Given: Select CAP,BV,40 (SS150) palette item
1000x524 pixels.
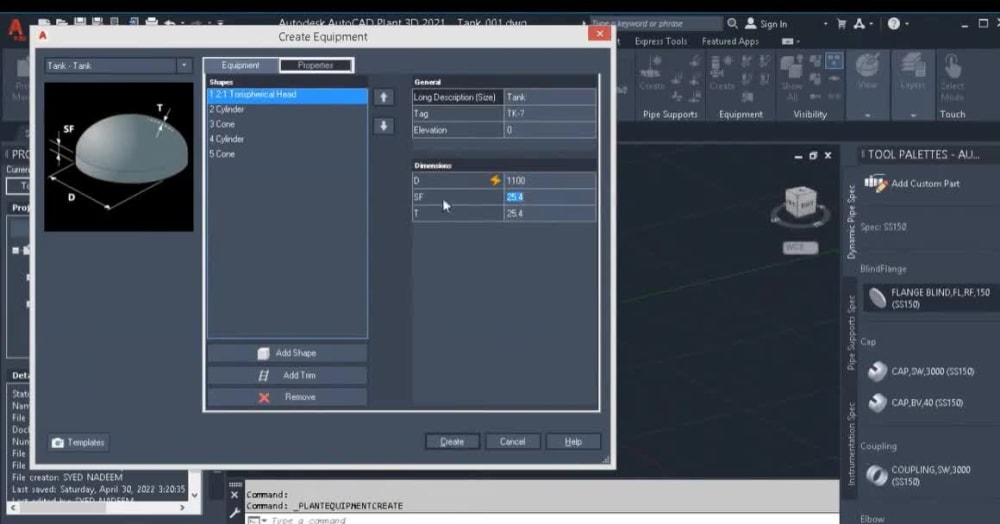Looking at the screenshot, I should 915,403.
